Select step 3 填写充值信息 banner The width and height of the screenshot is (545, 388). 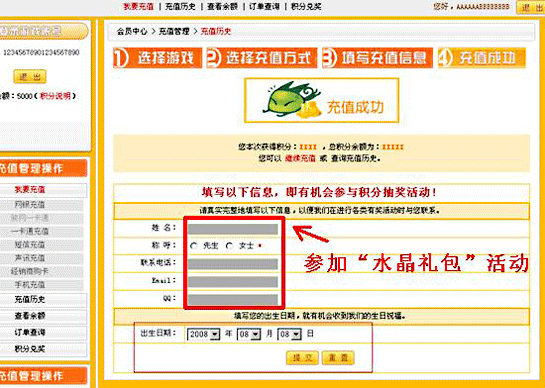click(377, 58)
